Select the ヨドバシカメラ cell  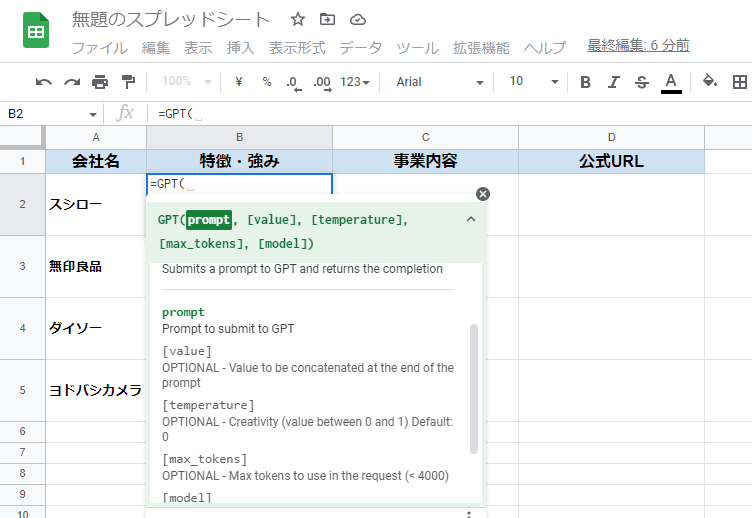(x=96, y=390)
